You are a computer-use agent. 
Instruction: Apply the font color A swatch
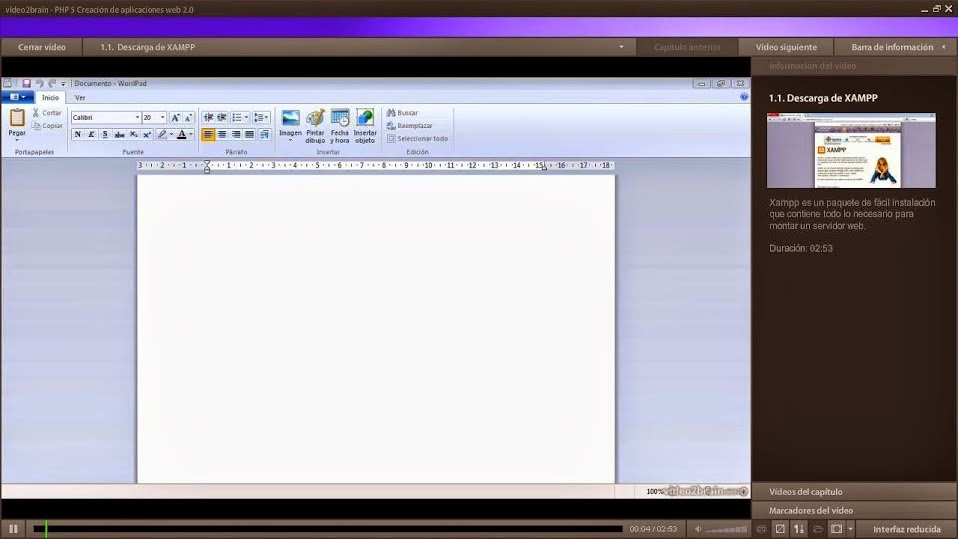(x=181, y=134)
